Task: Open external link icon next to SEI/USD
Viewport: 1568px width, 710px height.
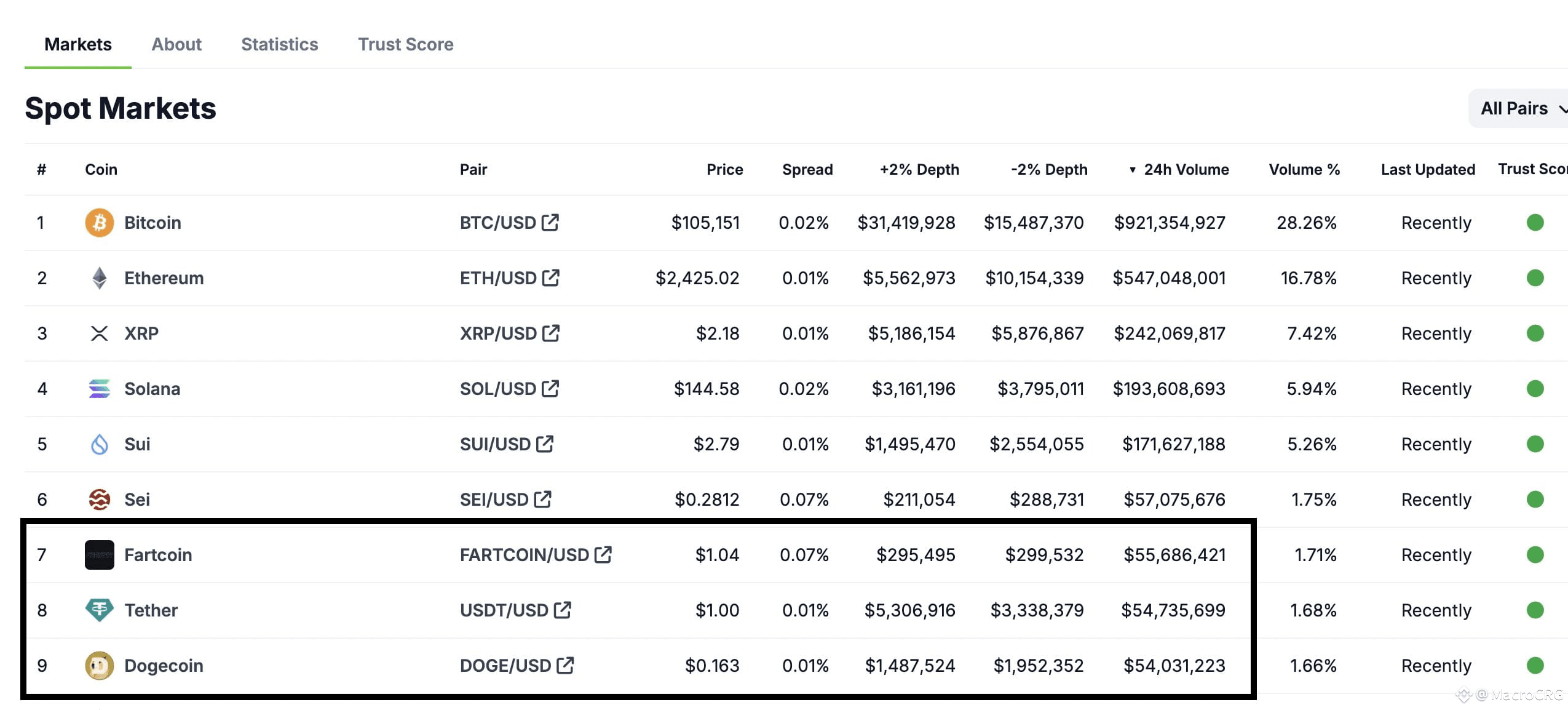Action: coord(543,499)
